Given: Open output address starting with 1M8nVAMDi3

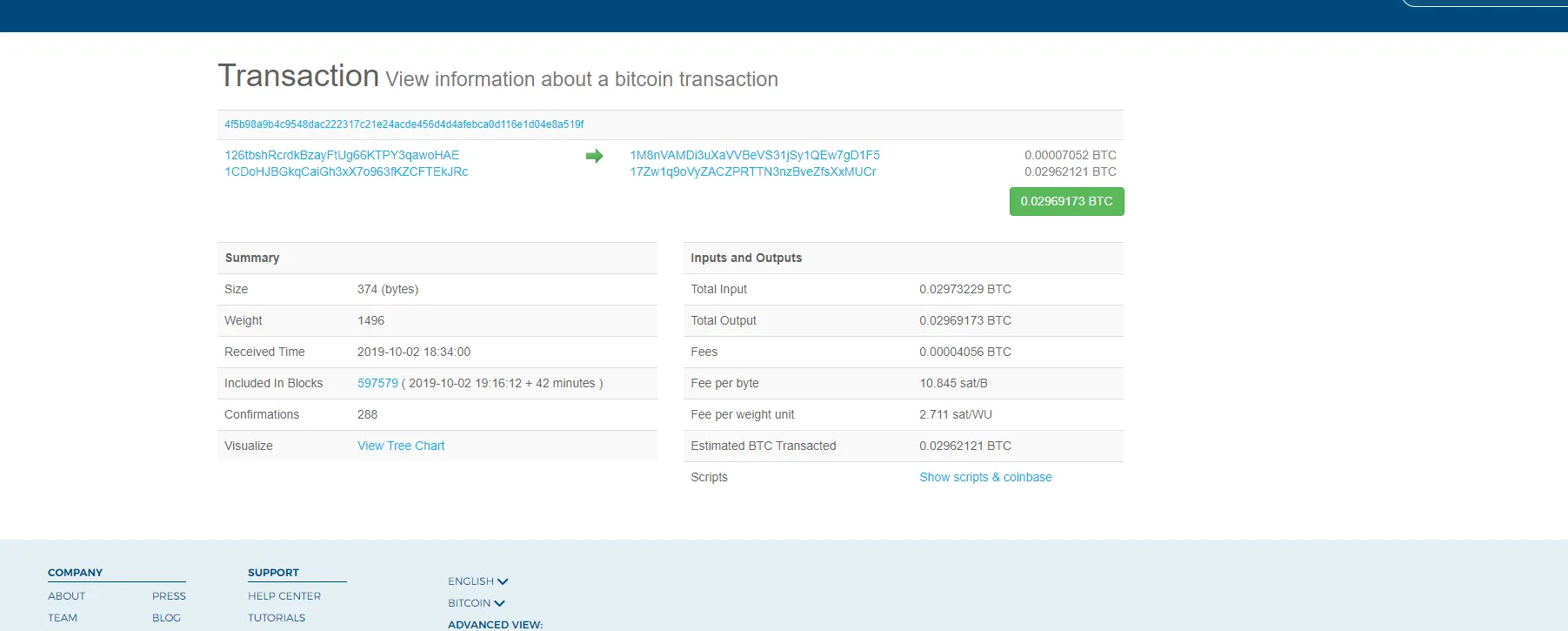Looking at the screenshot, I should [754, 155].
